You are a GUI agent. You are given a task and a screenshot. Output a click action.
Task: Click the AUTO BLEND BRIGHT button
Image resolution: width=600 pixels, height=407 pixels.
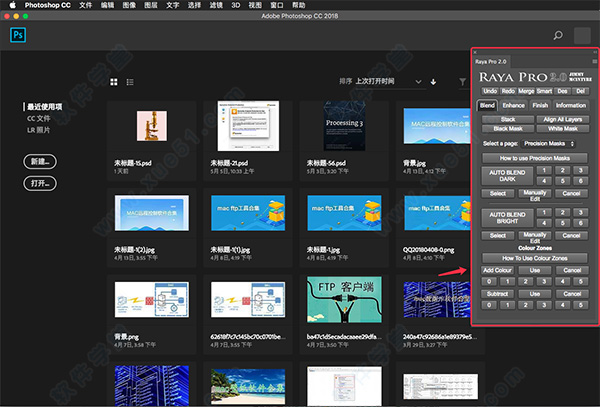(x=507, y=218)
